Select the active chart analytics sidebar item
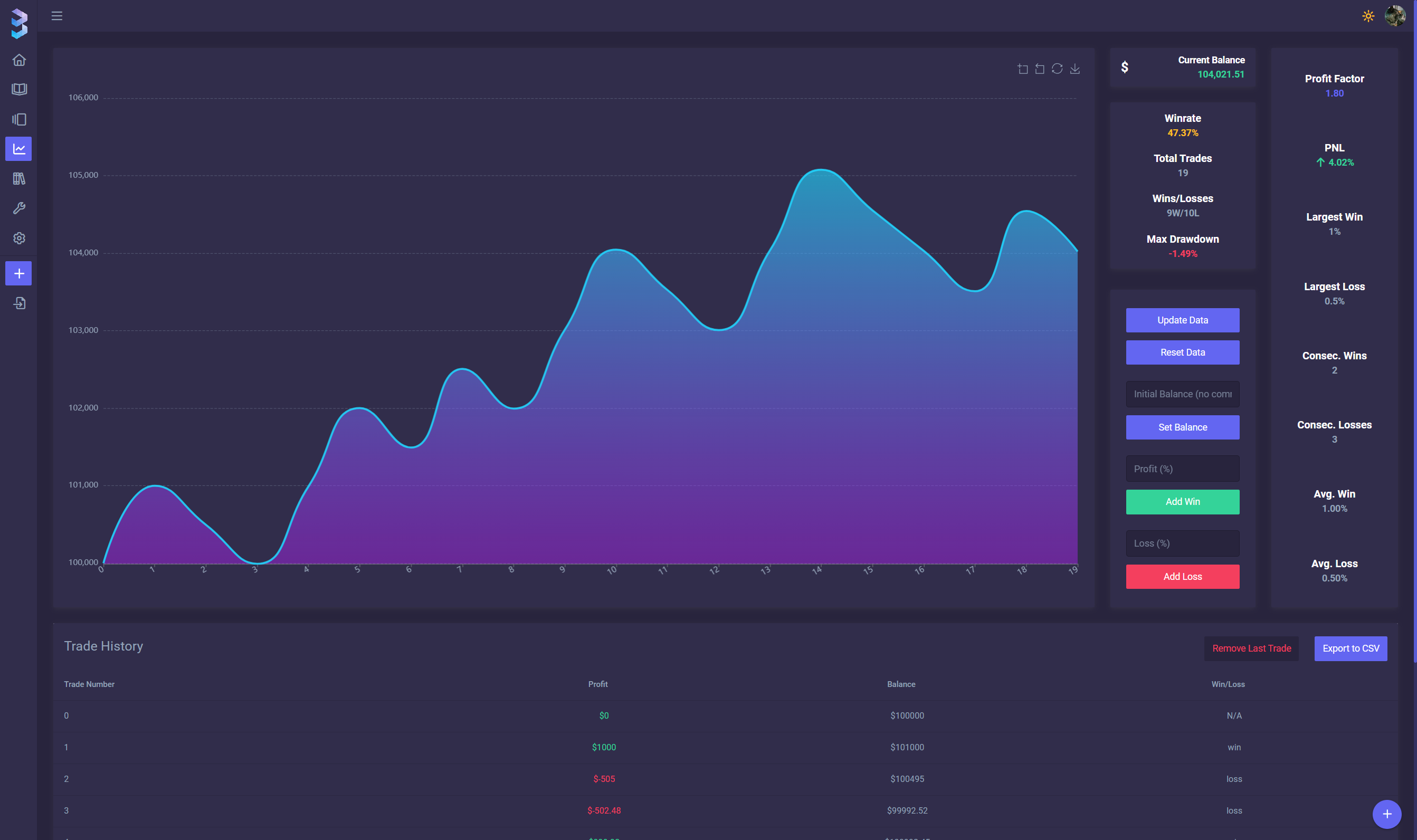 (x=19, y=149)
